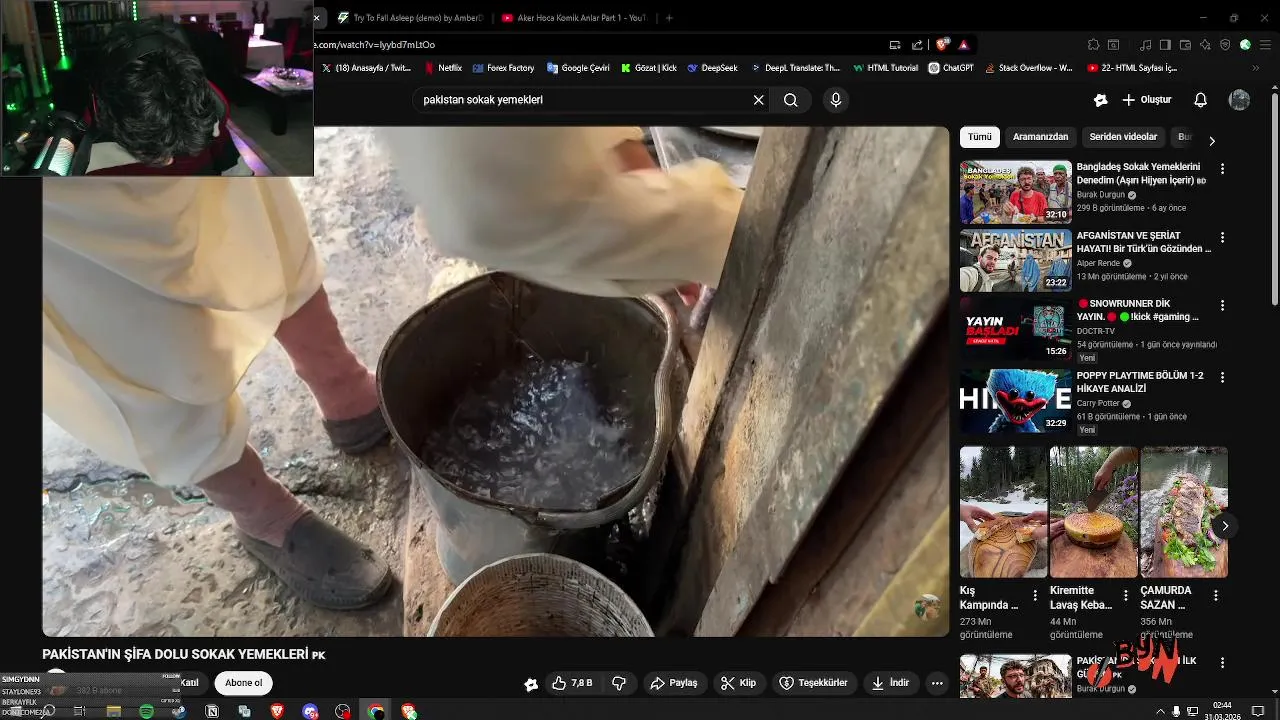Open options menu for AFGANİSTAN VE ŞERİAT video
1280x720 pixels.
click(x=1222, y=237)
